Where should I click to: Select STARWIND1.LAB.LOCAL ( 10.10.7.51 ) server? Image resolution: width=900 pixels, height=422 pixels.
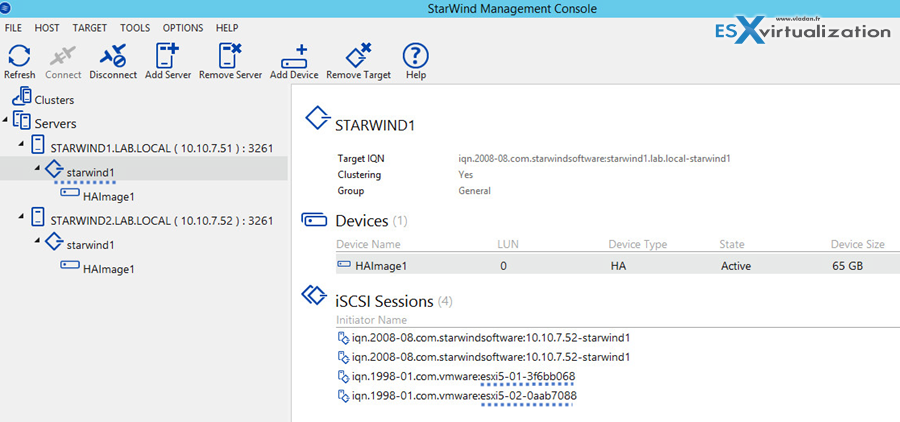point(162,148)
